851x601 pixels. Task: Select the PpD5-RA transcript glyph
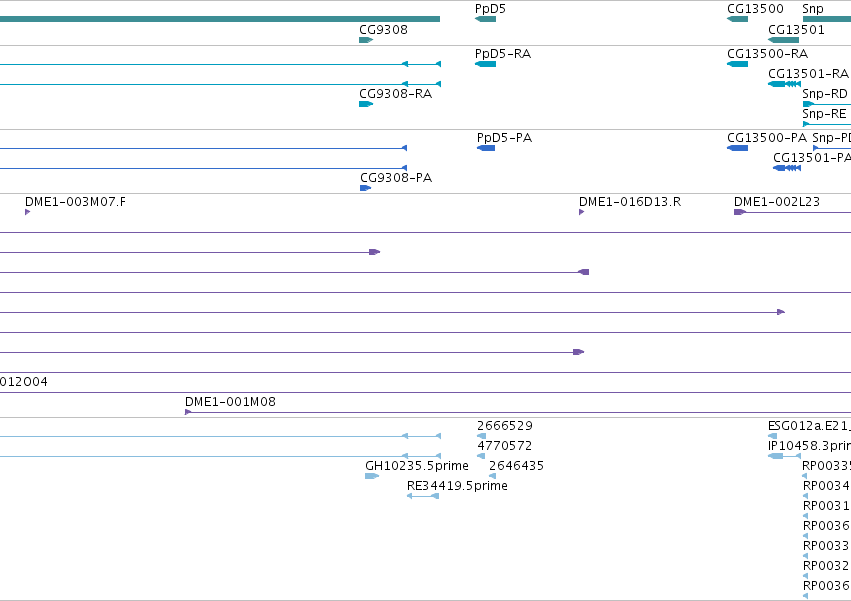pyautogui.click(x=485, y=64)
